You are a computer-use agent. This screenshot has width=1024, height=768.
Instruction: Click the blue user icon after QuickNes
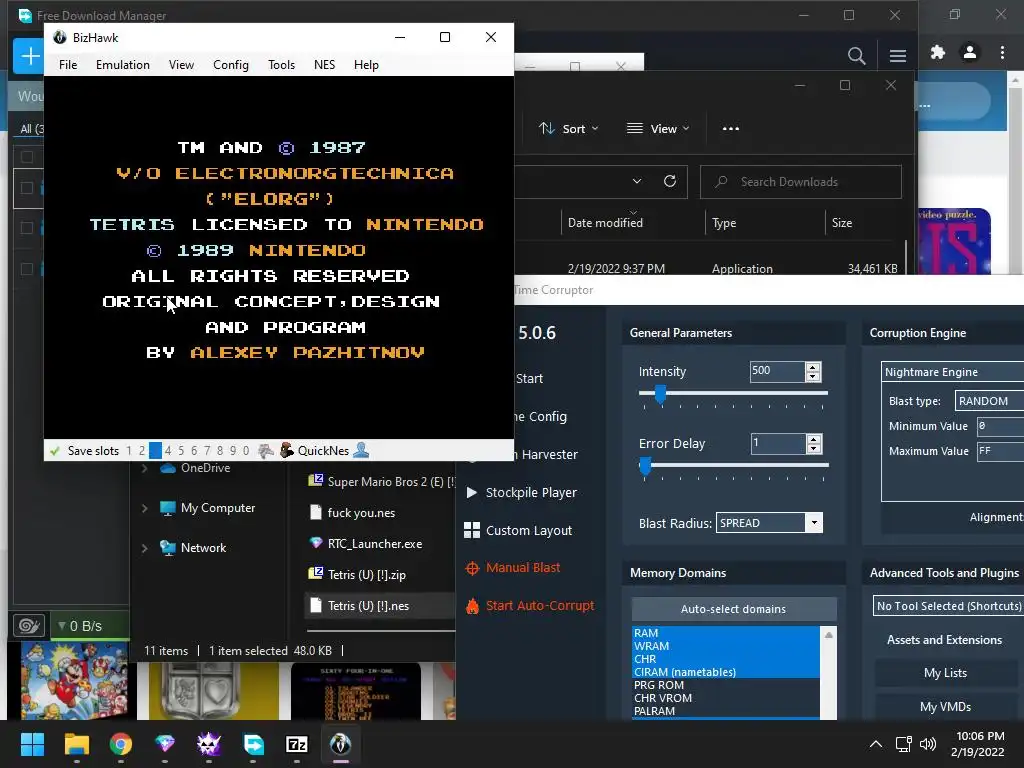click(x=361, y=450)
